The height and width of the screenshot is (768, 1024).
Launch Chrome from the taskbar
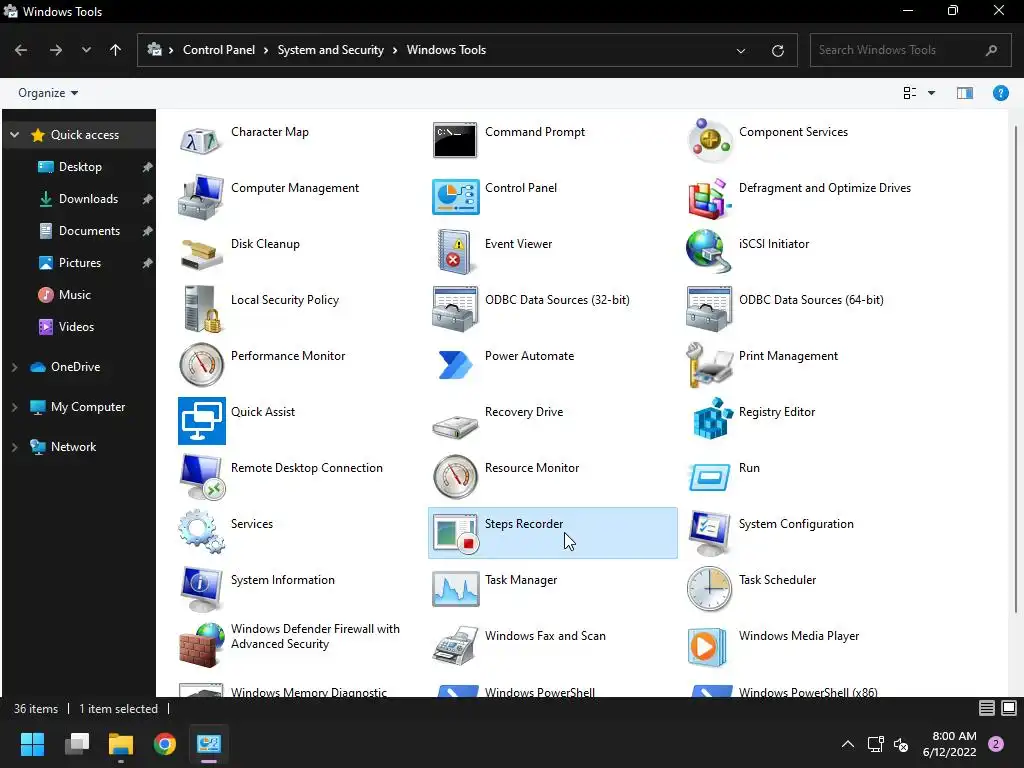tap(165, 744)
